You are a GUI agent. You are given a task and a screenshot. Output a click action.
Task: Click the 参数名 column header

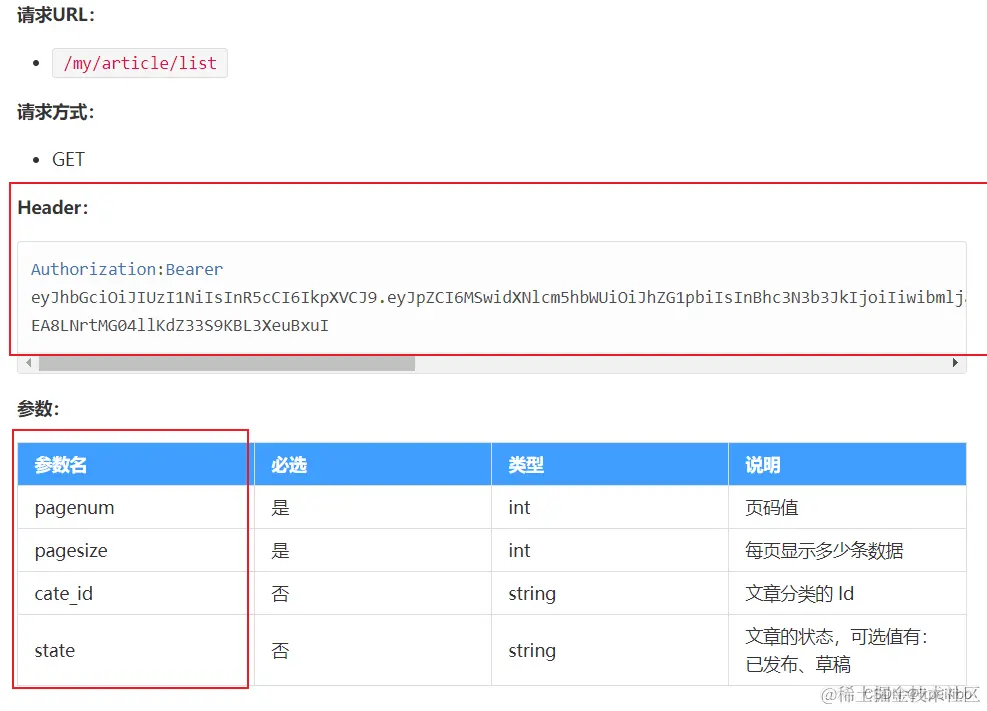click(135, 464)
